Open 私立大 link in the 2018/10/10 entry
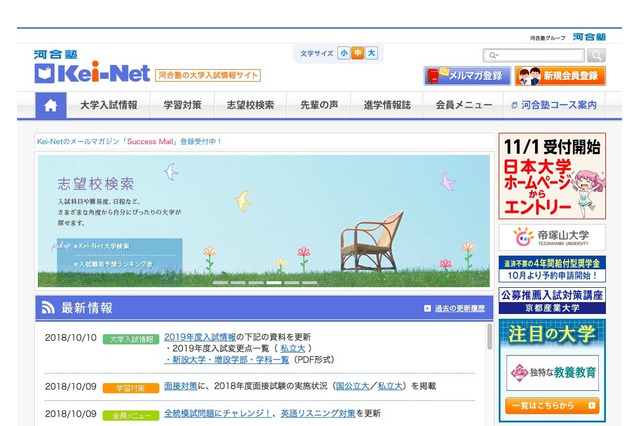This screenshot has height=426, width=640. point(293,348)
